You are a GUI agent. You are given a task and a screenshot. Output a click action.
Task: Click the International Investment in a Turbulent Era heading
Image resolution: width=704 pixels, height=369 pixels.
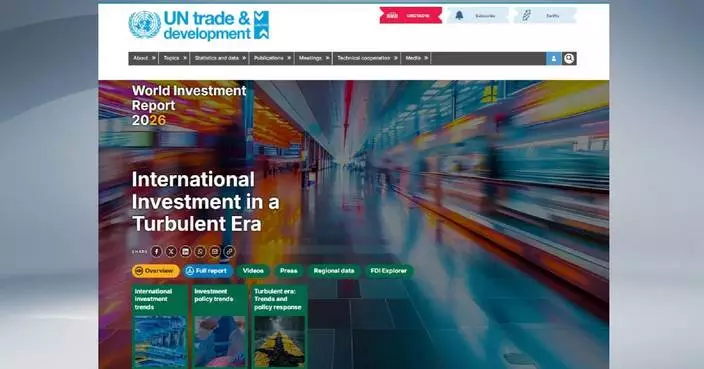[x=206, y=202]
